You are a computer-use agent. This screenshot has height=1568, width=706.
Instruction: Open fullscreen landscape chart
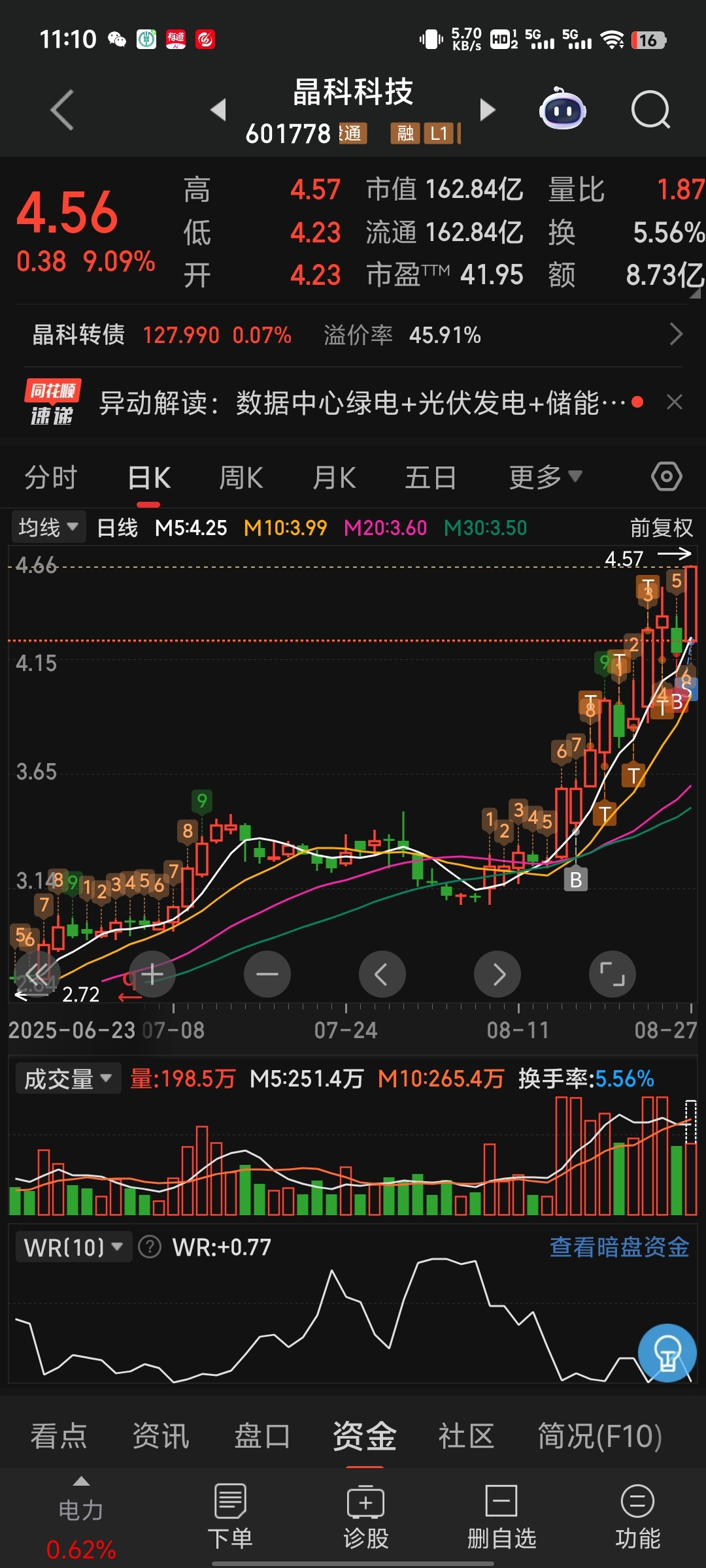[x=613, y=974]
